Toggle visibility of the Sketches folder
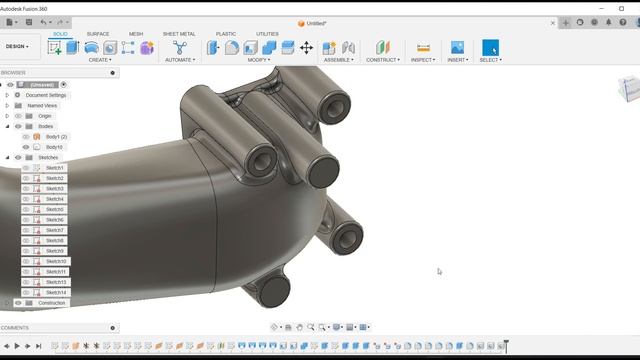Viewport: 640px width, 360px height. click(18, 158)
